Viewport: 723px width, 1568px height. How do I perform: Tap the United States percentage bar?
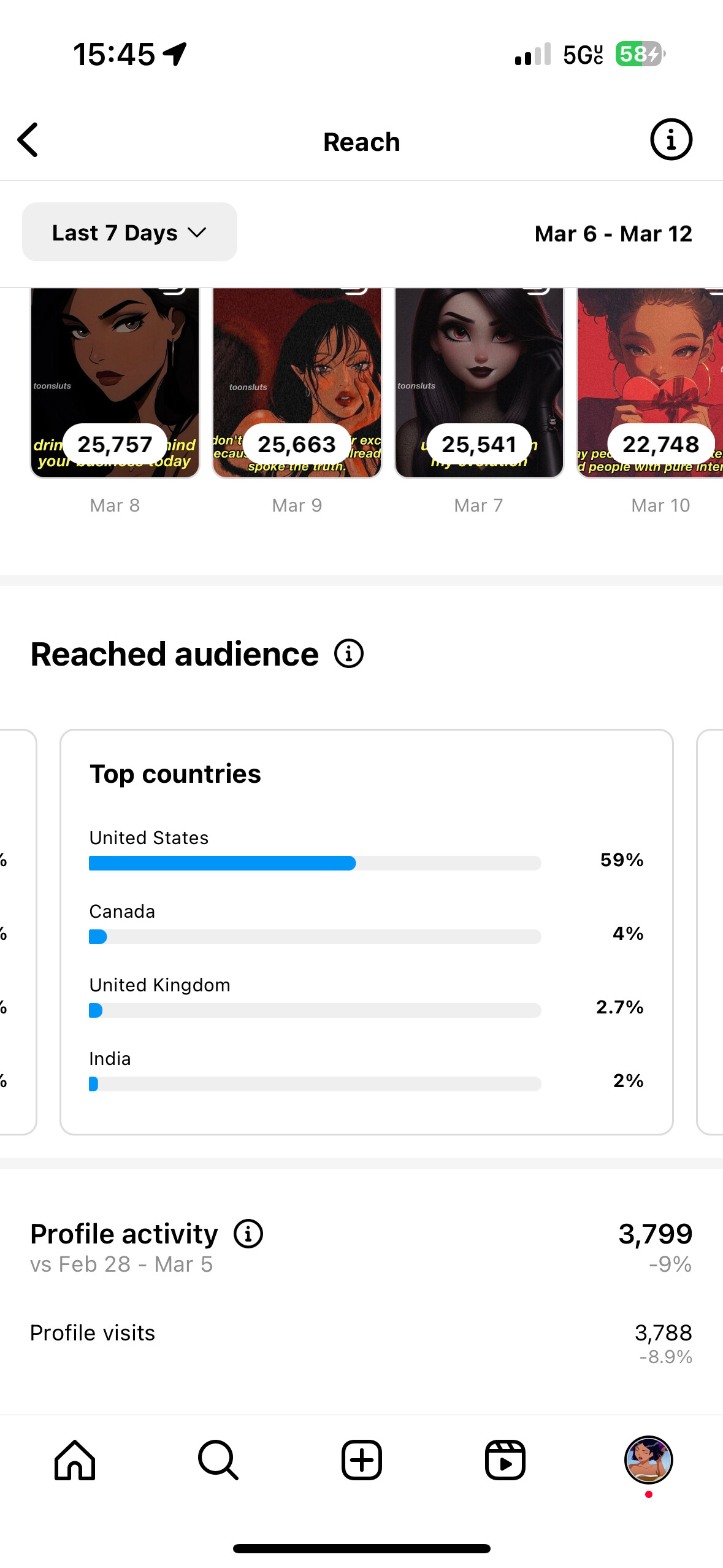315,863
